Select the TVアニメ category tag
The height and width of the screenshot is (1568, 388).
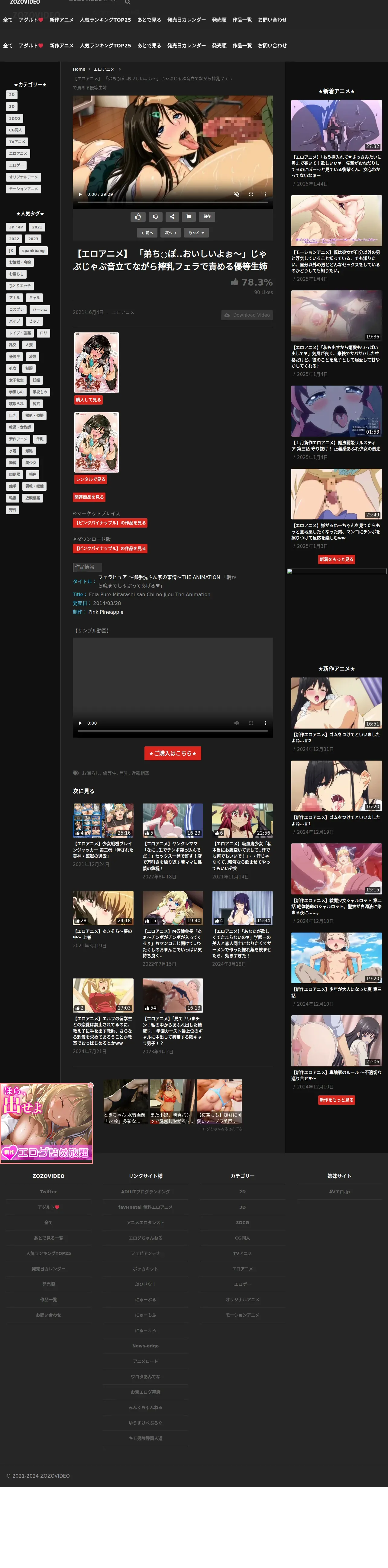[x=17, y=142]
